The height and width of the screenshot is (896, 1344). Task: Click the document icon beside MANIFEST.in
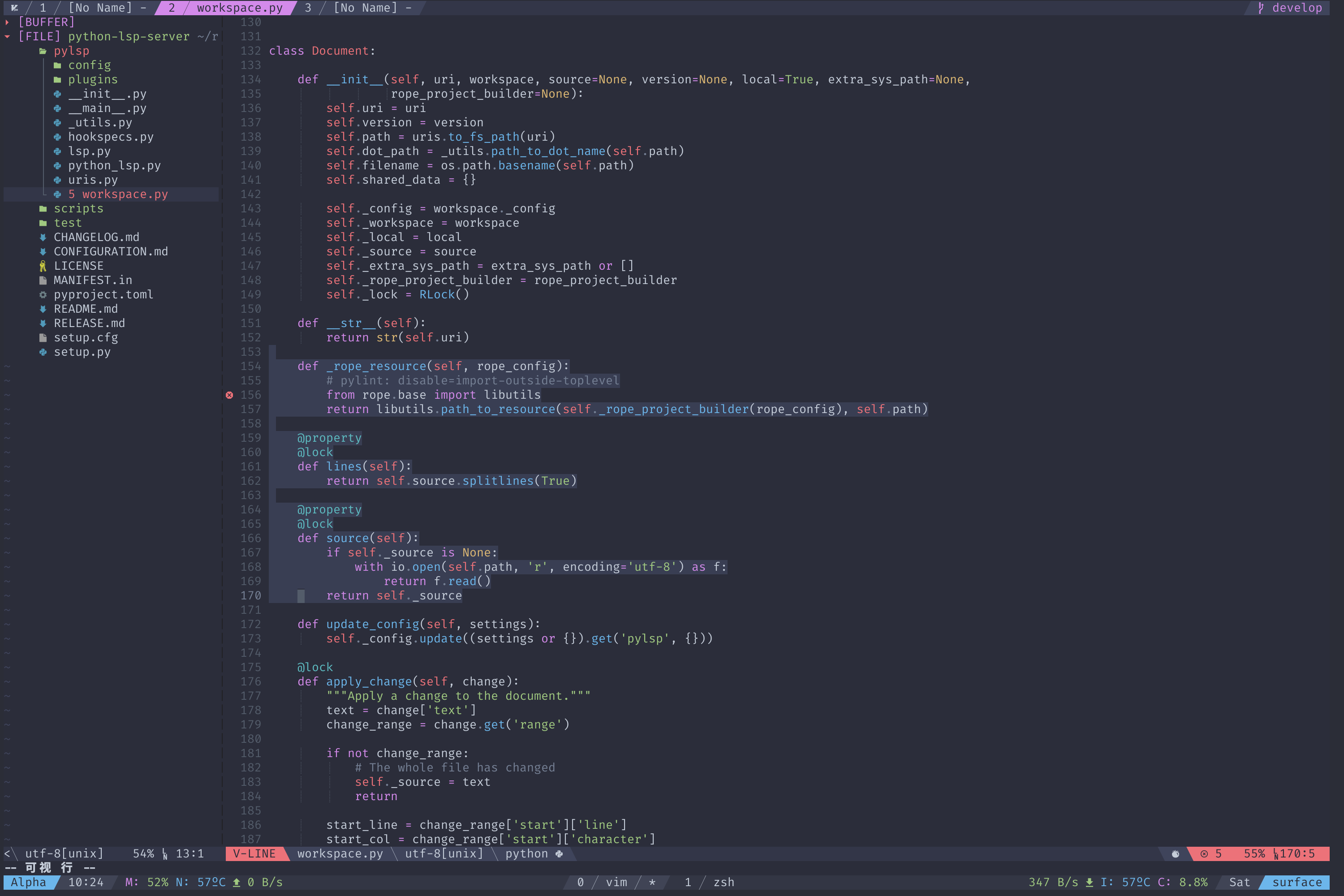(x=43, y=280)
